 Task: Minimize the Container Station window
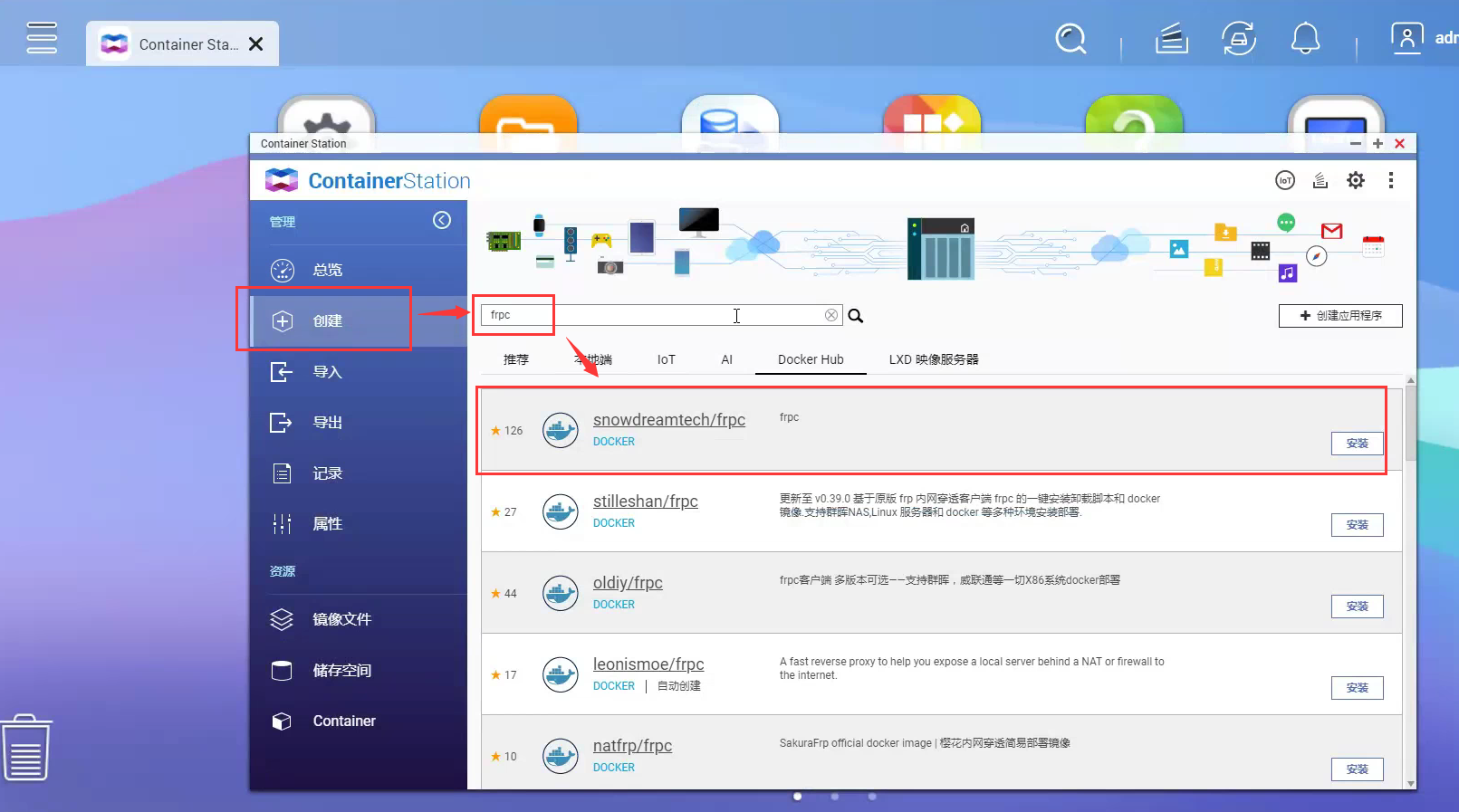tap(1356, 143)
